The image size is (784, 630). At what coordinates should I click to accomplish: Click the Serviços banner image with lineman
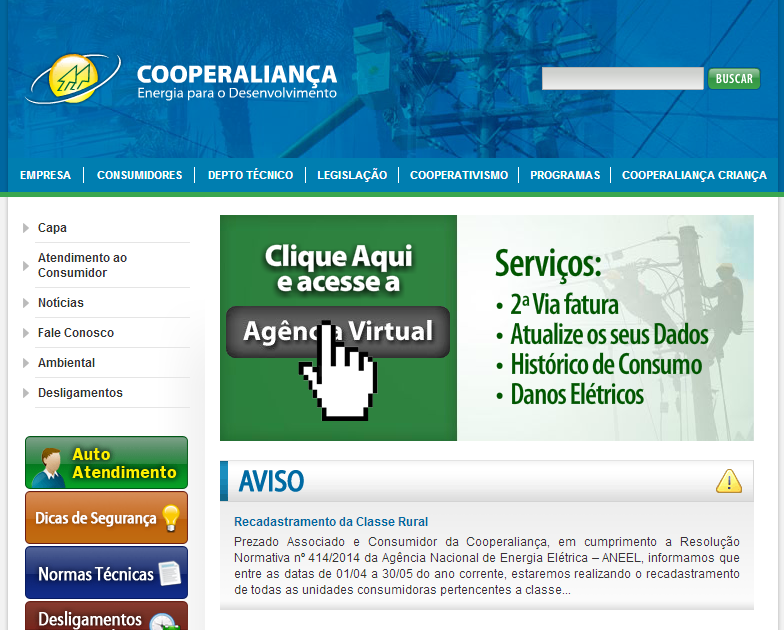605,328
